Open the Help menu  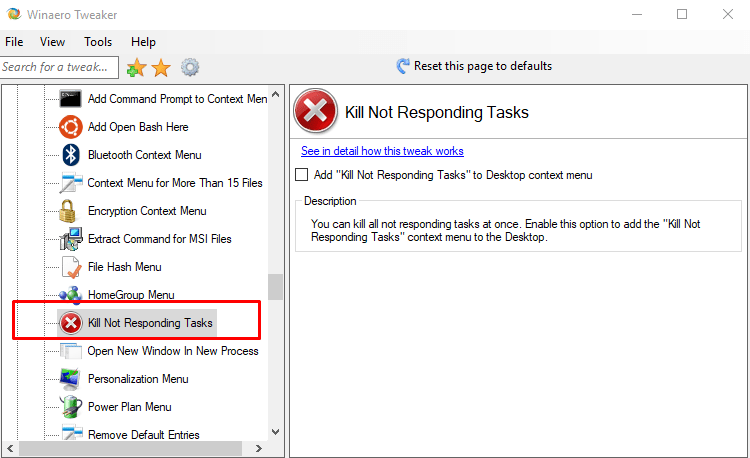143,42
